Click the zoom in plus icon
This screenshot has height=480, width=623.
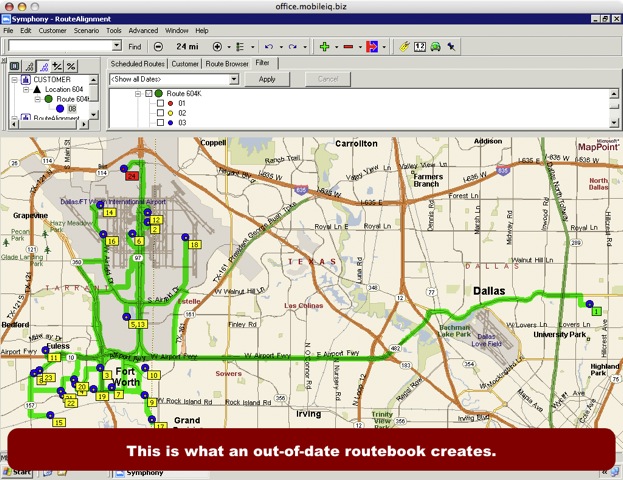[x=217, y=46]
